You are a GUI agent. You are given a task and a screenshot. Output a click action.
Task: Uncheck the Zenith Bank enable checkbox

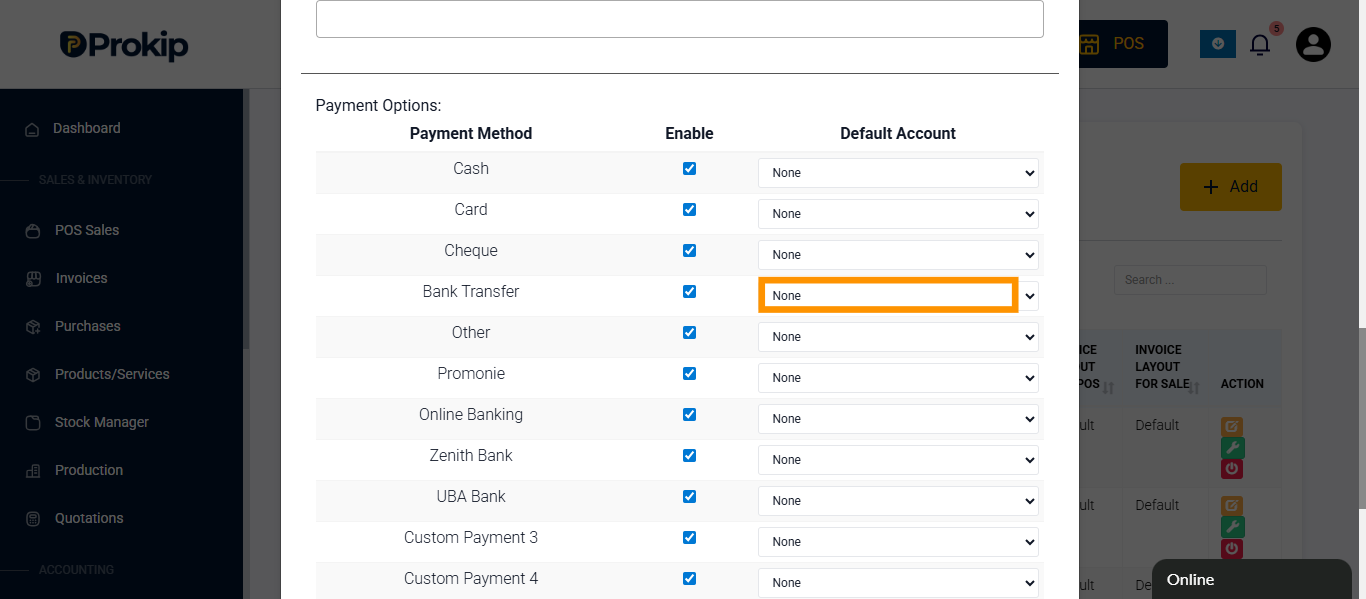(689, 456)
